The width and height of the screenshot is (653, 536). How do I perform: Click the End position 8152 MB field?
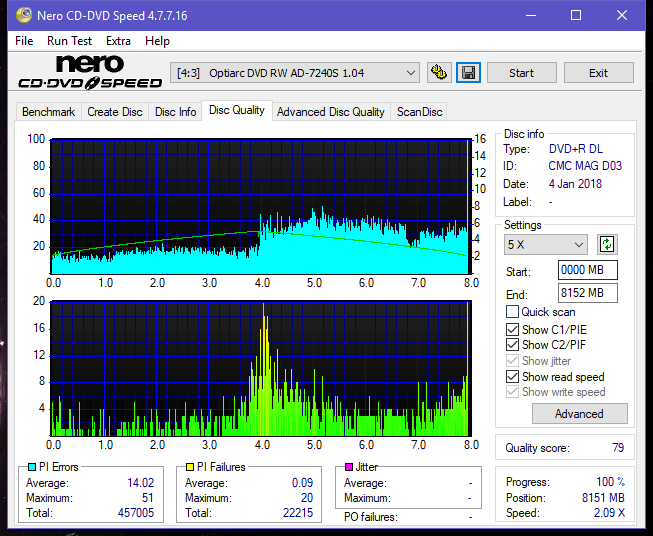(588, 293)
